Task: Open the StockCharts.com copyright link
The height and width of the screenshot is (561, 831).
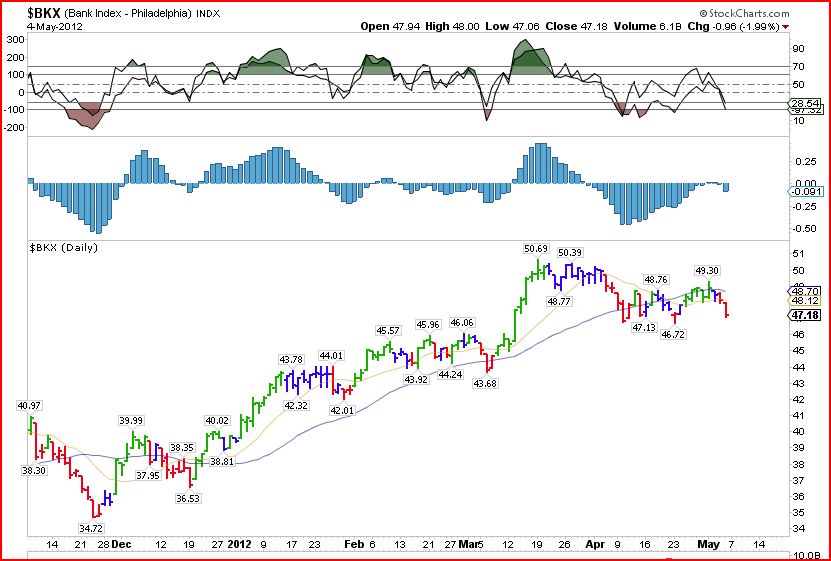Action: [x=744, y=14]
